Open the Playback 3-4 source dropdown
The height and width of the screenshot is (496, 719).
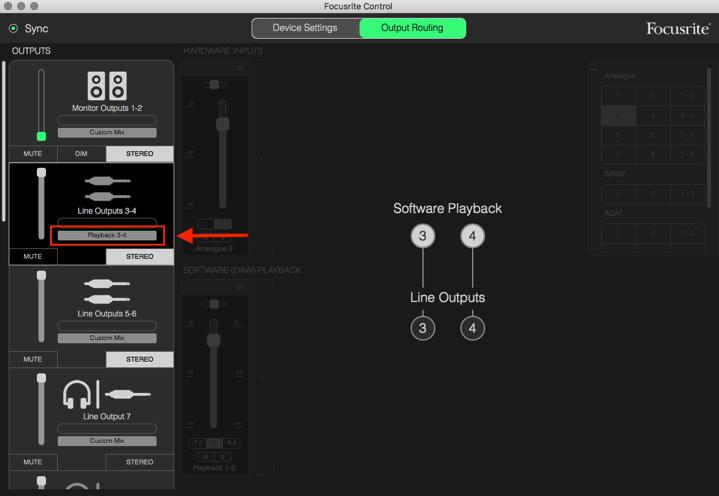click(x=107, y=235)
